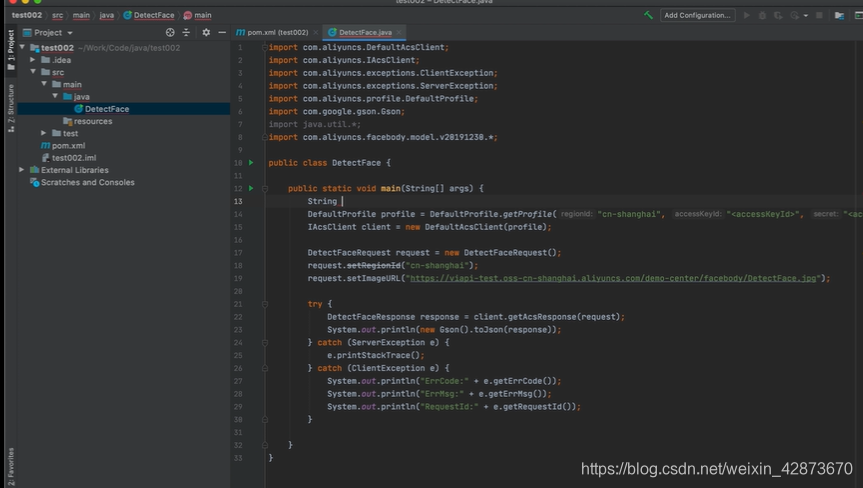
Task: Open the Project panel settings gear
Action: click(206, 32)
